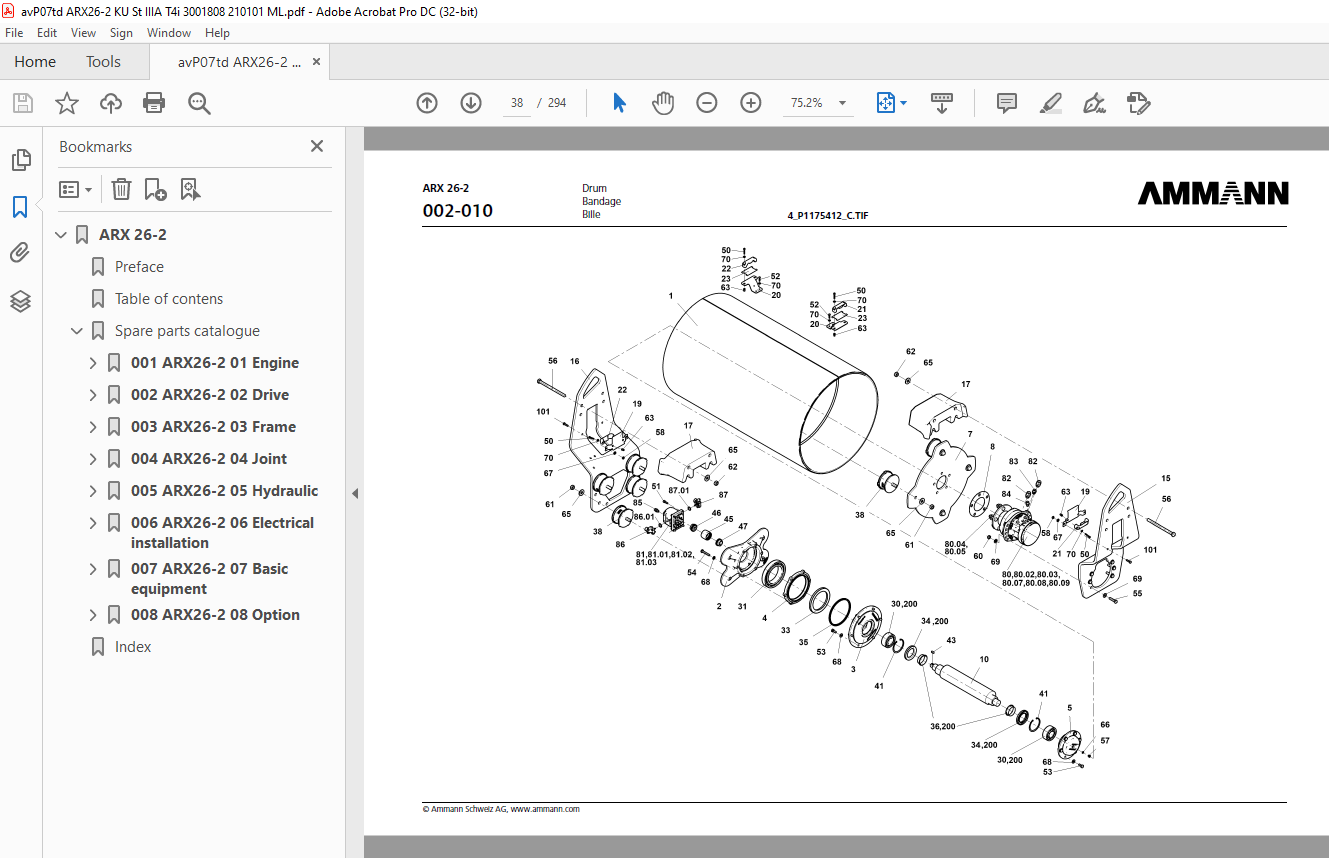1329x858 pixels.
Task: Open the Sign document pen tool
Action: click(x=1094, y=103)
